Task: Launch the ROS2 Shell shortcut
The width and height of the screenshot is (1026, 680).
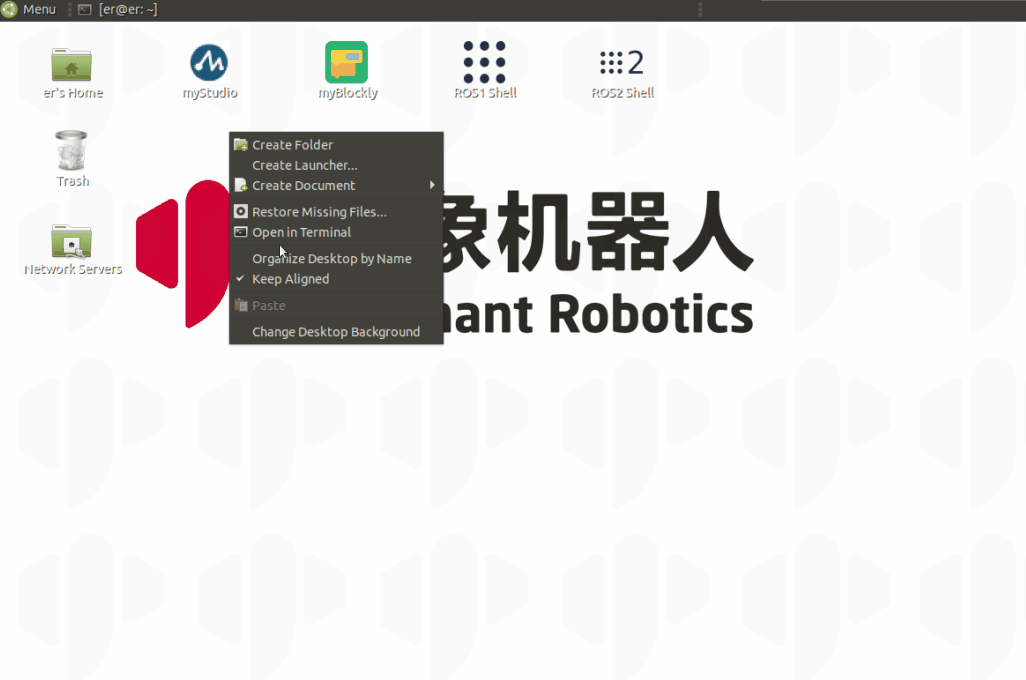Action: coord(622,63)
